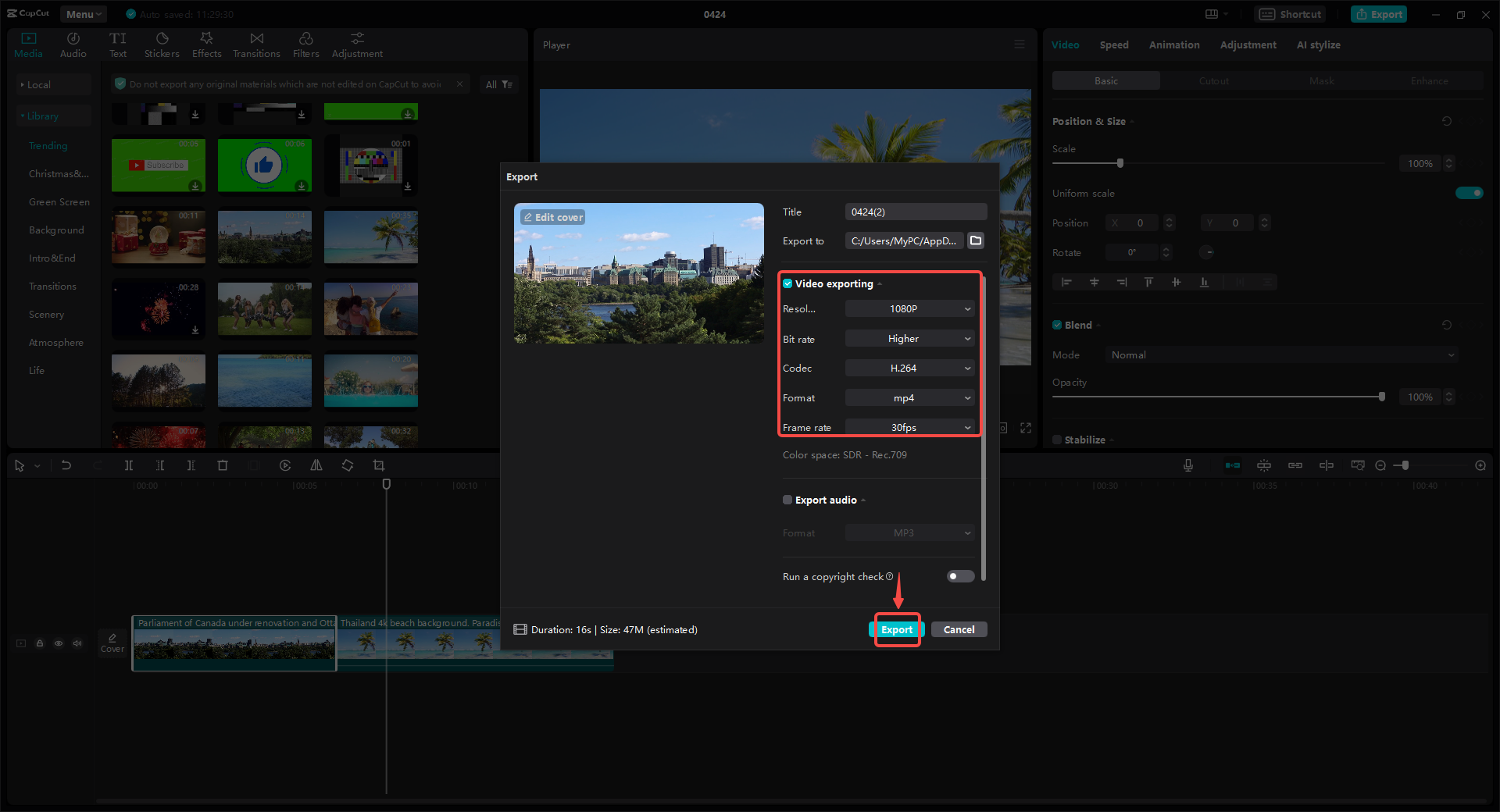The width and height of the screenshot is (1500, 812).
Task: Open the Resolution dropdown showing 1080P
Action: (x=909, y=308)
